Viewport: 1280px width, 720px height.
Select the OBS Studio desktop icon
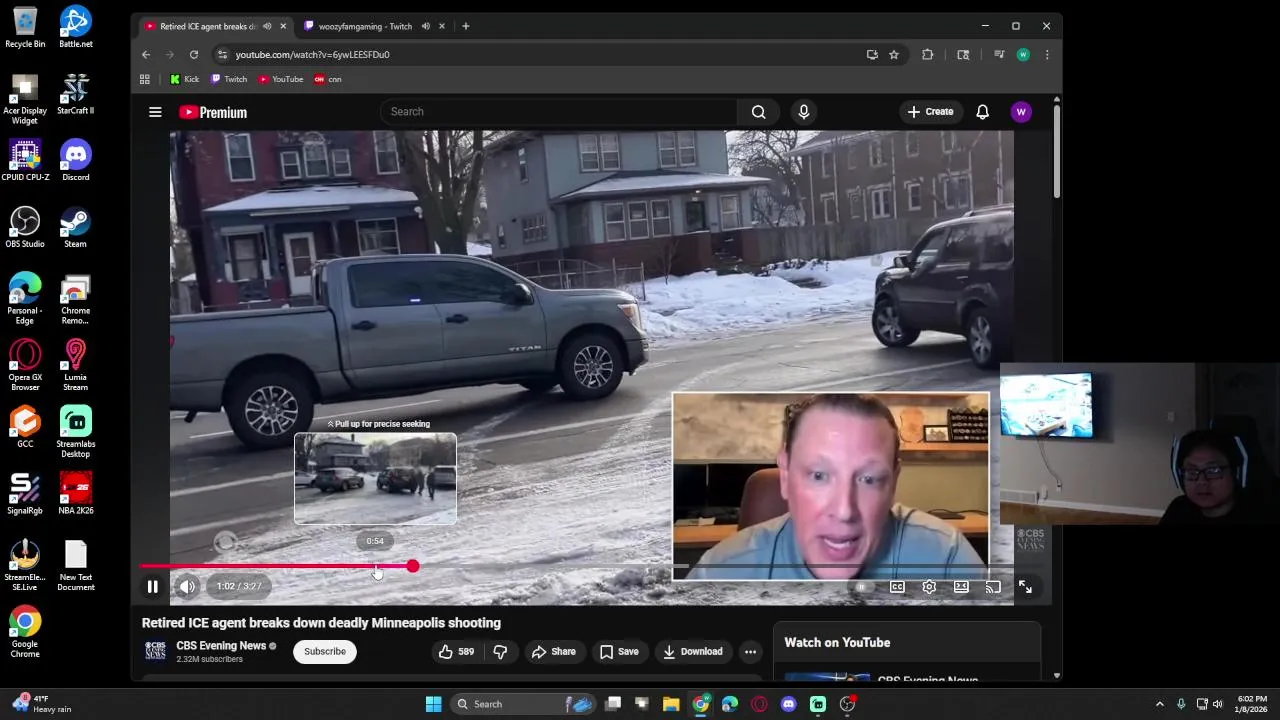pyautogui.click(x=25, y=227)
